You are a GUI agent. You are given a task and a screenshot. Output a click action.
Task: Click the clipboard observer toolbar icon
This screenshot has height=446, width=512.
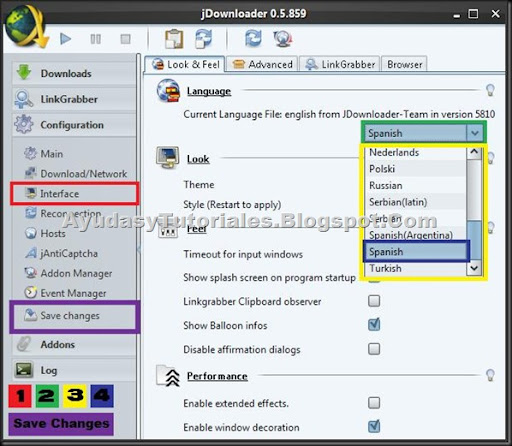click(x=174, y=39)
